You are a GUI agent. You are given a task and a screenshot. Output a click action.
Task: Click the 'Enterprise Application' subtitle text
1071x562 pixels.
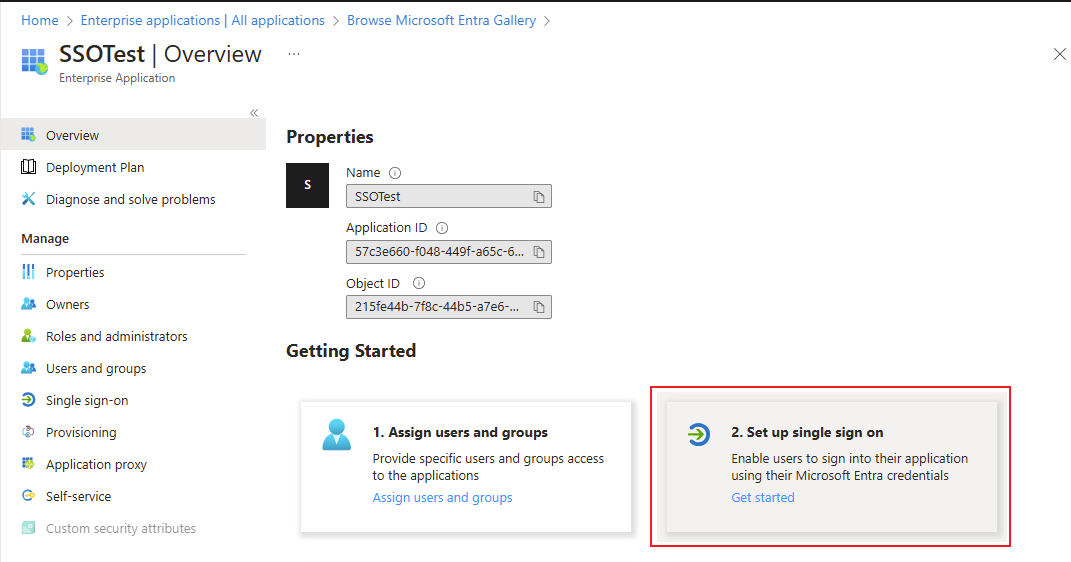[117, 78]
